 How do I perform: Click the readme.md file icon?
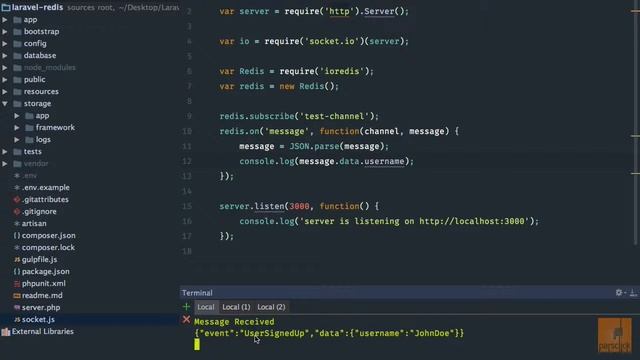pos(17,296)
